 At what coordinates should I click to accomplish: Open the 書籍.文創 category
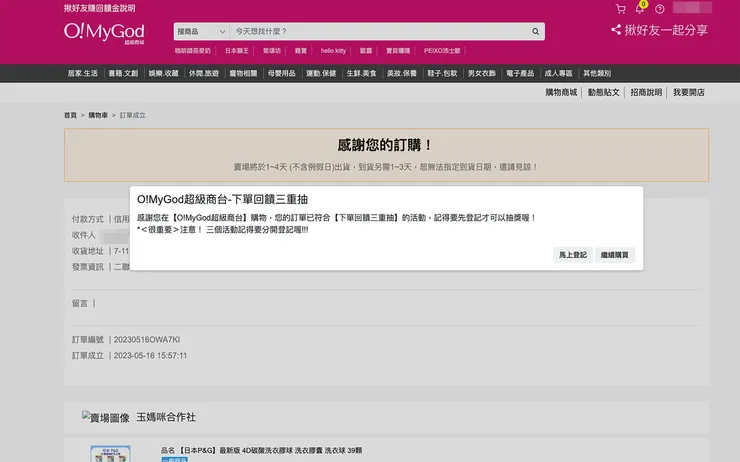[123, 73]
